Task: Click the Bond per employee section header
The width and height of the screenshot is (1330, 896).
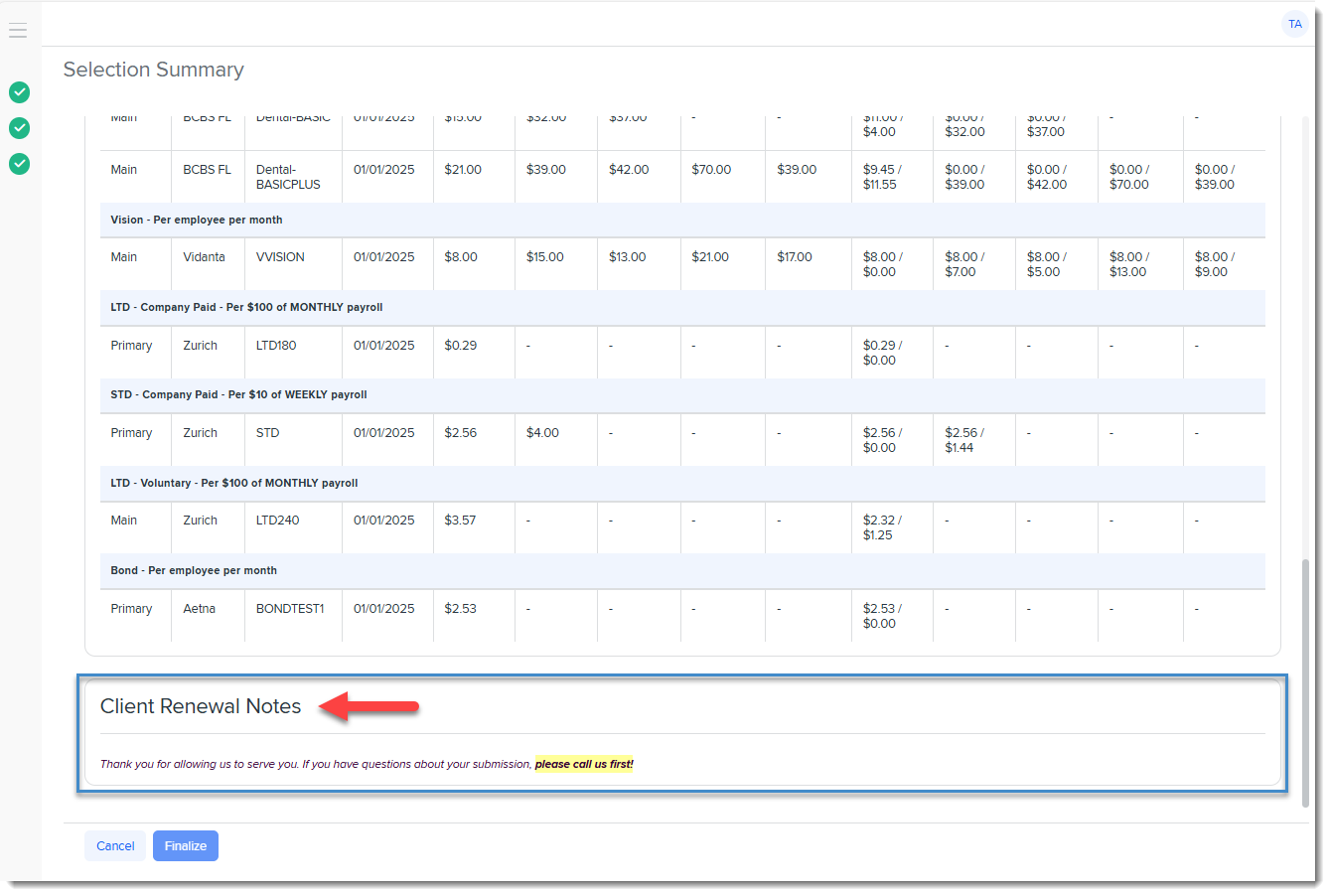Action: (x=194, y=571)
